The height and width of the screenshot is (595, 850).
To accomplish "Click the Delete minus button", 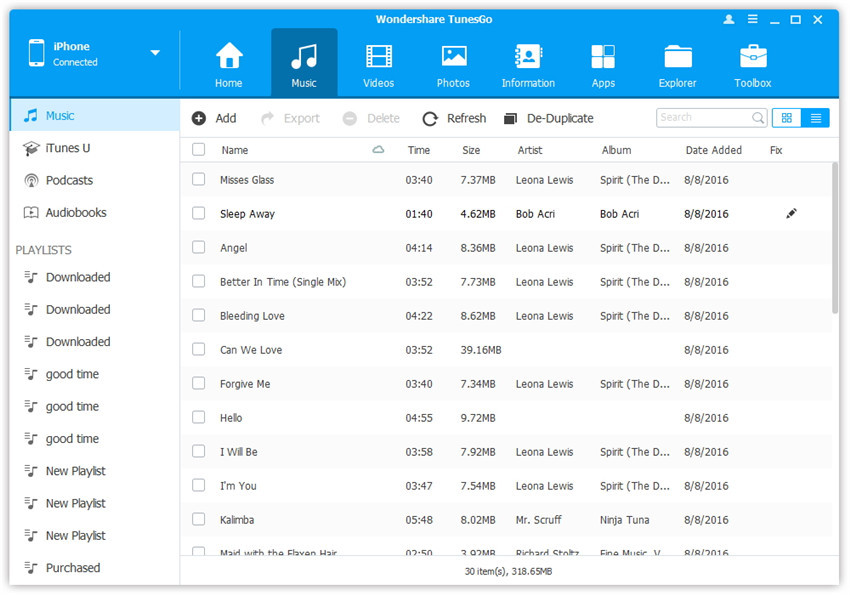I will pyautogui.click(x=371, y=118).
